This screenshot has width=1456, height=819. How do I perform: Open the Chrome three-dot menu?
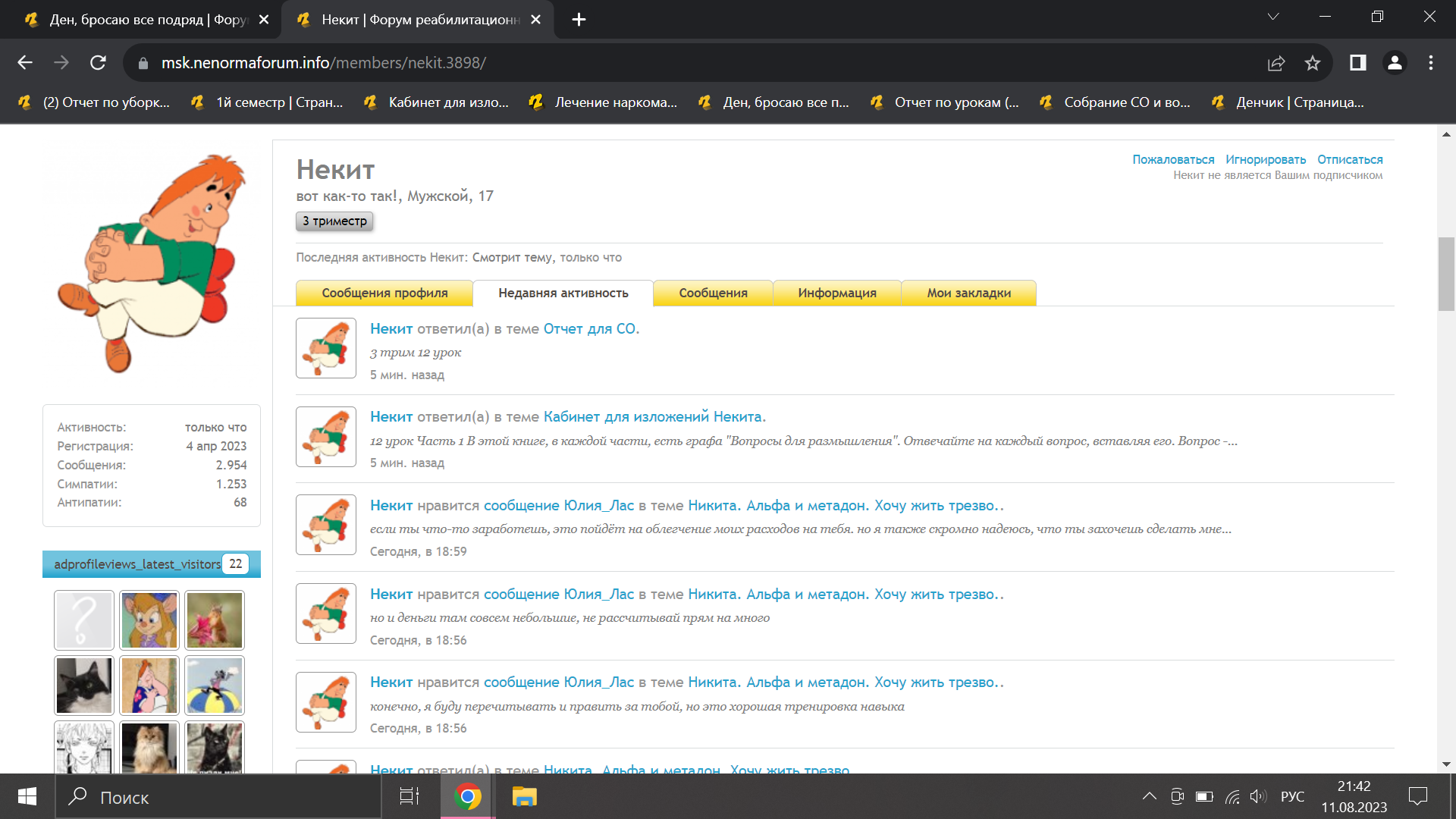coord(1431,63)
